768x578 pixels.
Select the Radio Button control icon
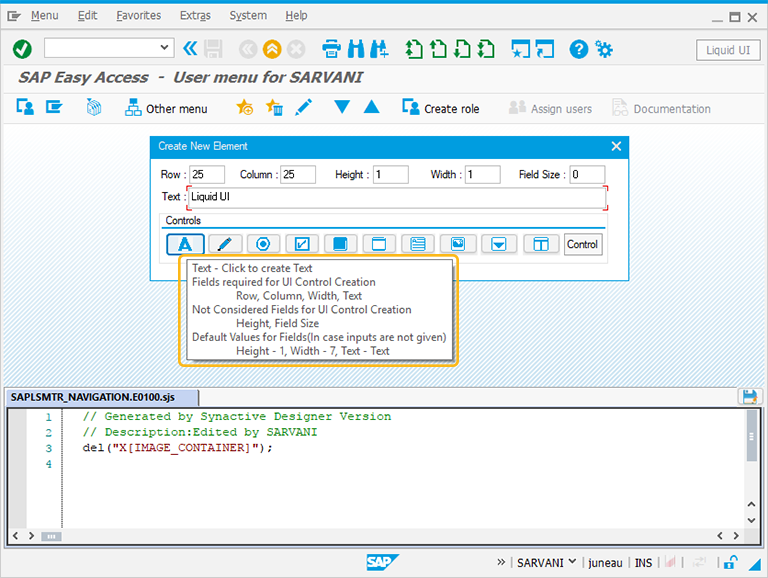pyautogui.click(x=263, y=244)
